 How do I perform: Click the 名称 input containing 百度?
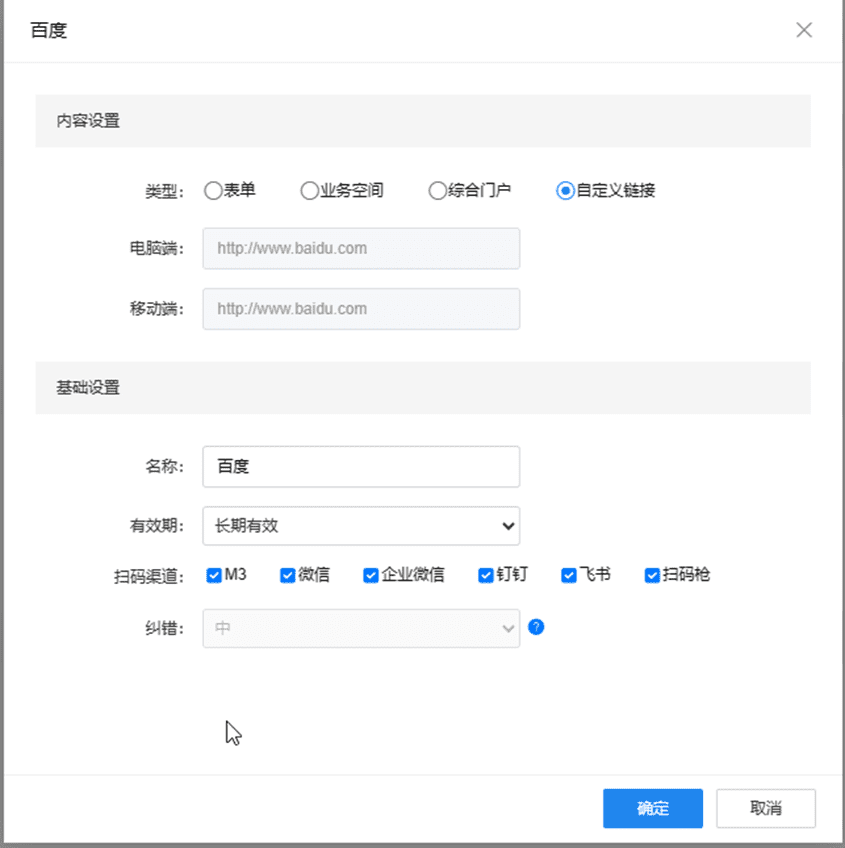click(x=361, y=467)
